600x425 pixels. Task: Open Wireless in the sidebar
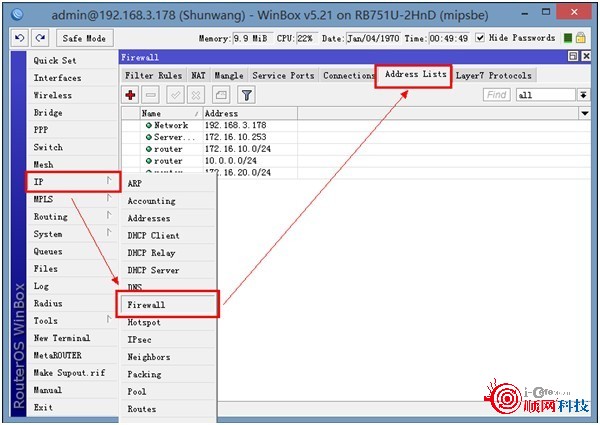click(72, 95)
